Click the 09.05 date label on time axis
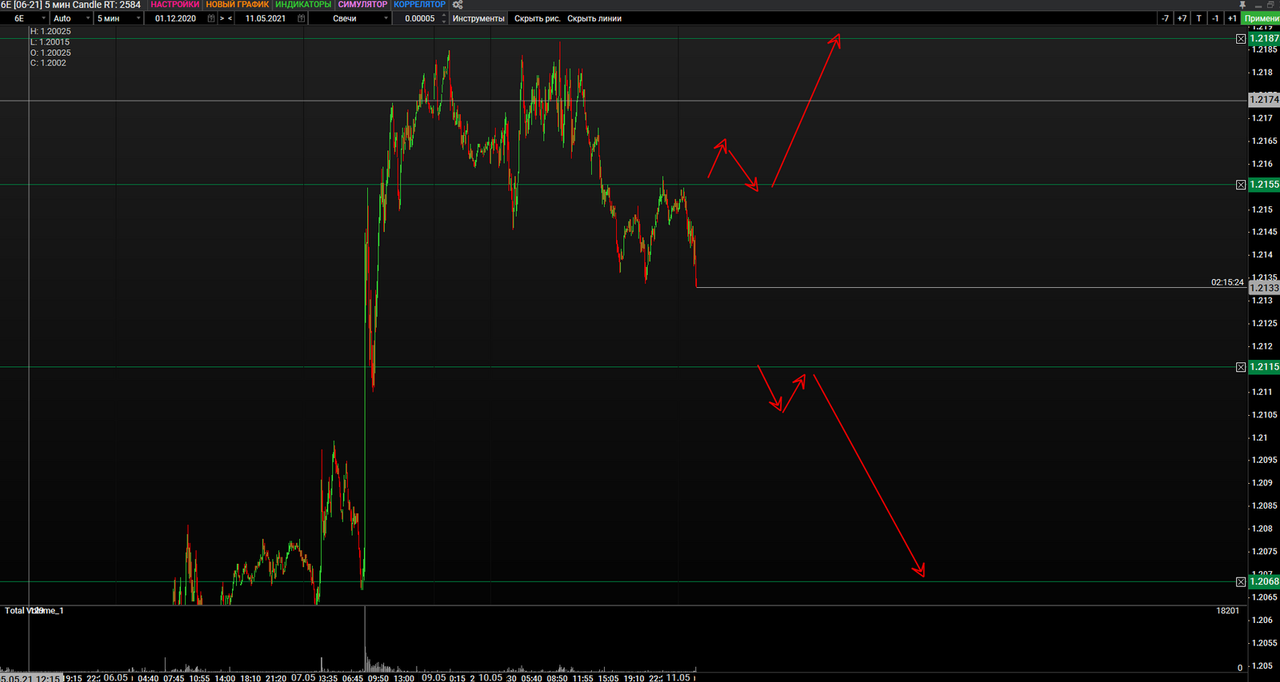The height and width of the screenshot is (682, 1280). 433,677
